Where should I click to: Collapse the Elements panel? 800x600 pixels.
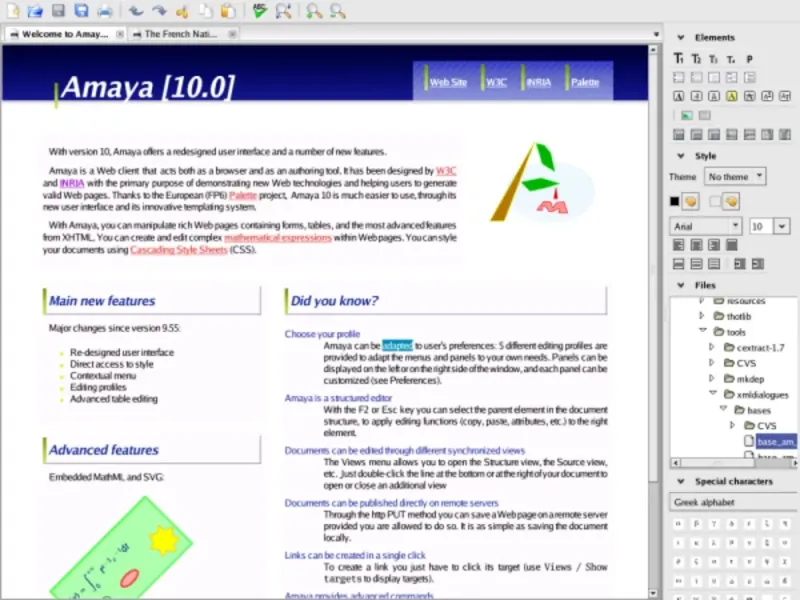[x=681, y=37]
